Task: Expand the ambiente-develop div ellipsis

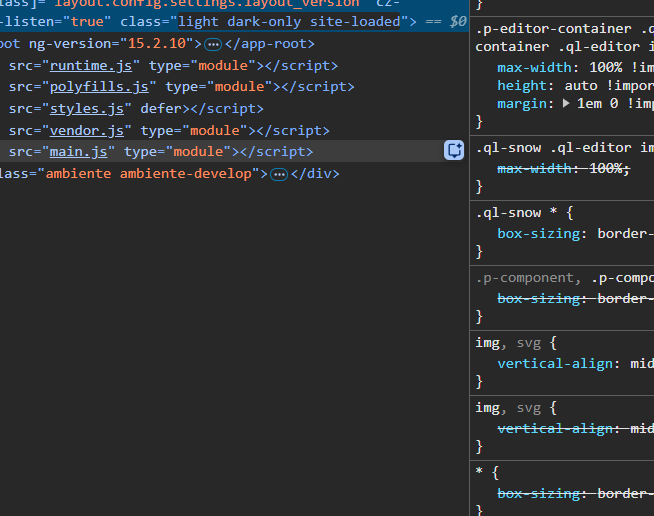Action: pyautogui.click(x=279, y=174)
